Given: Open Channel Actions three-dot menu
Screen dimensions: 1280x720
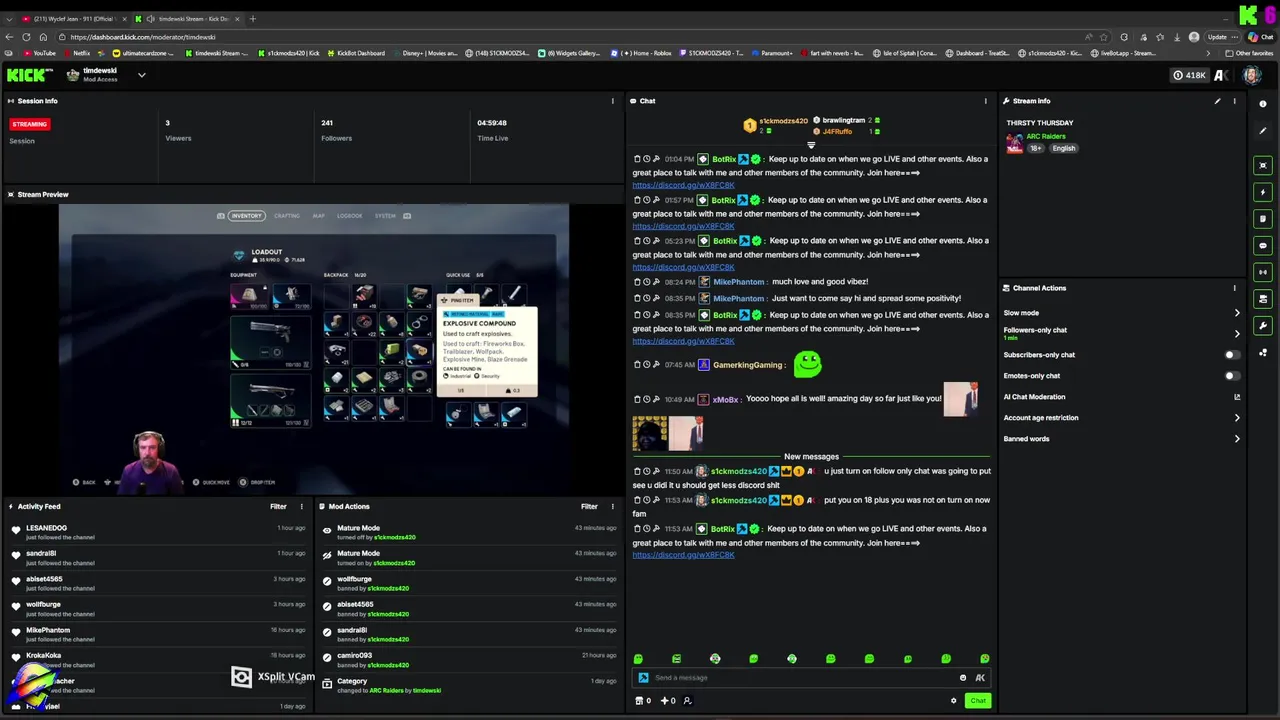Looking at the screenshot, I should 1234,288.
